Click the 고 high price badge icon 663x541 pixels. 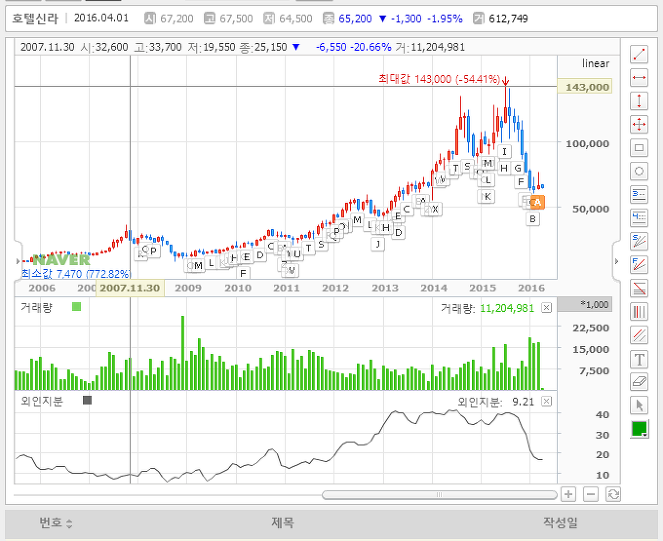tap(209, 18)
